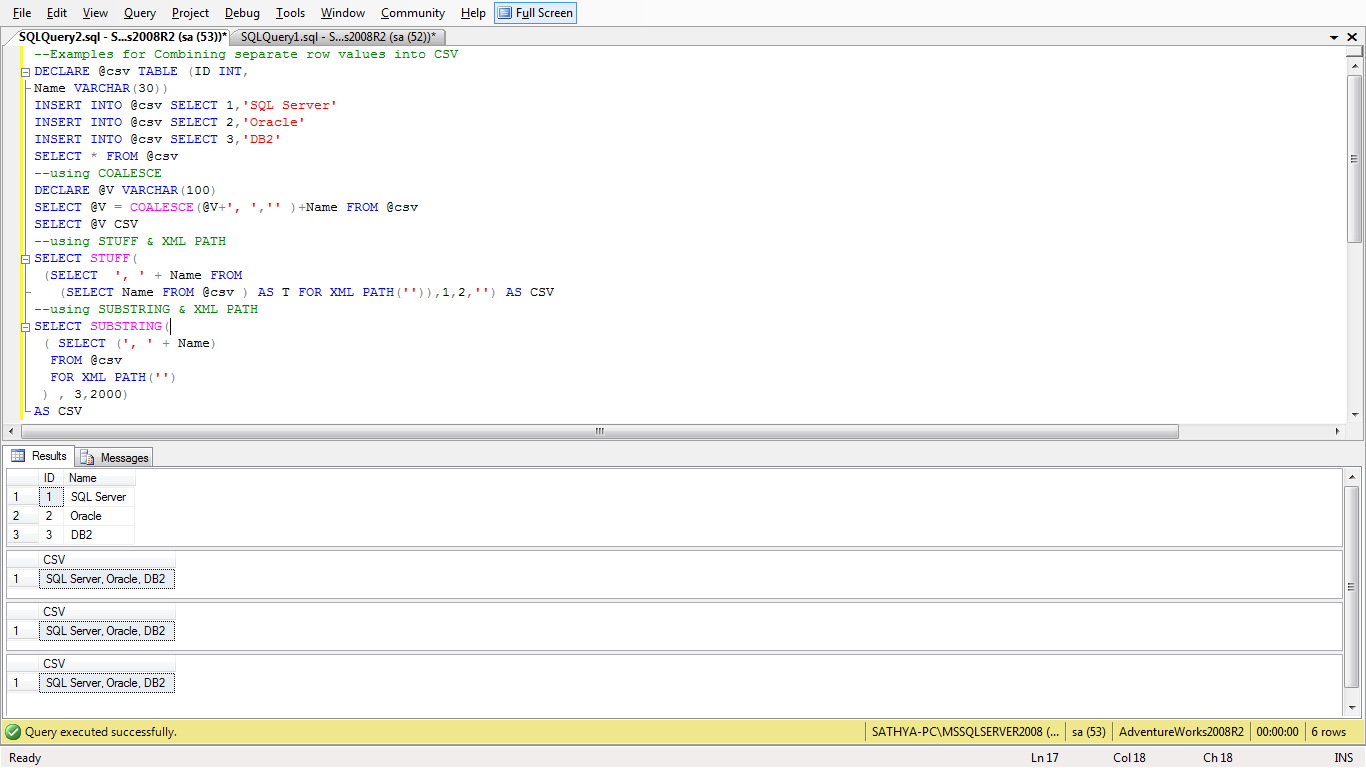Viewport: 1366px width, 768px height.
Task: Select the 'DB2' name cell
Action: pyautogui.click(x=99, y=535)
